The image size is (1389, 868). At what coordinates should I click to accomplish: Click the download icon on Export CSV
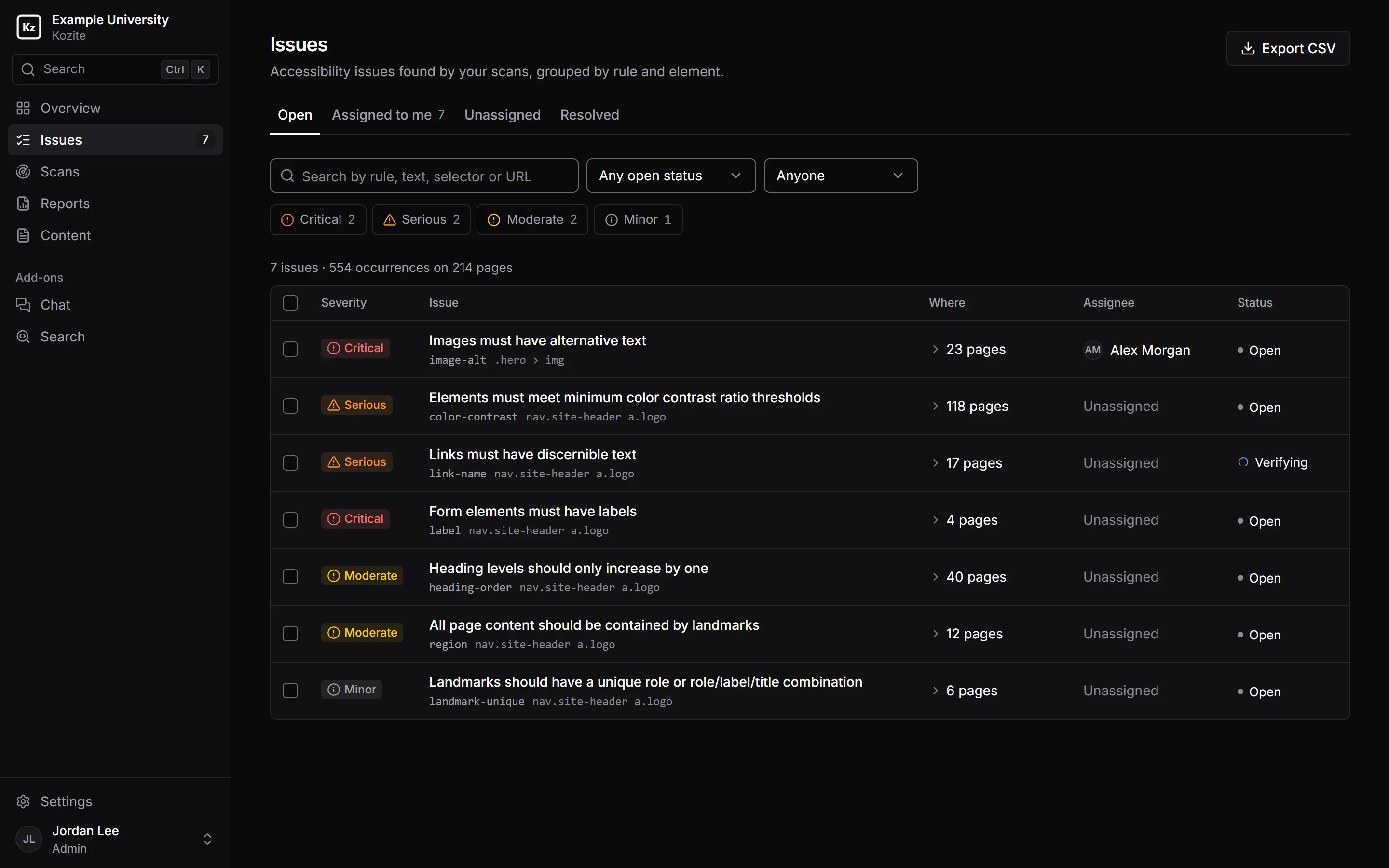click(1248, 48)
